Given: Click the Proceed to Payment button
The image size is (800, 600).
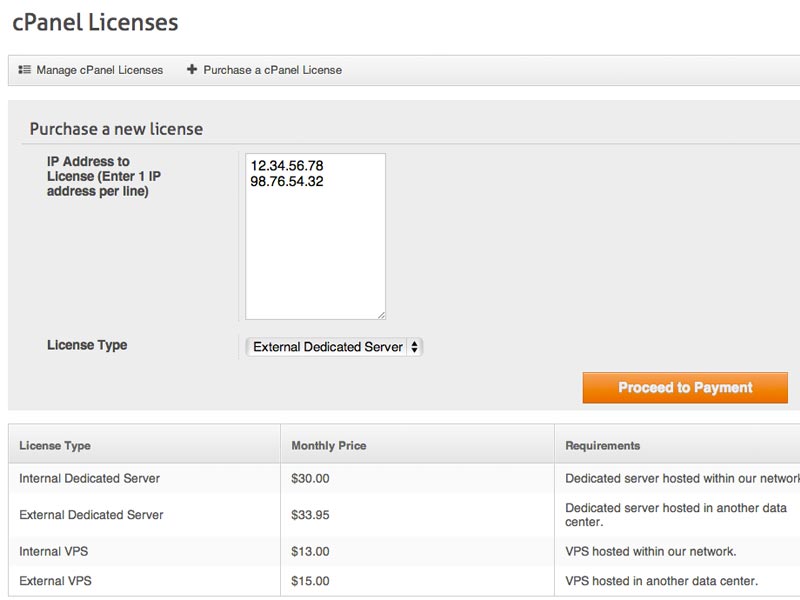Looking at the screenshot, I should tap(685, 388).
